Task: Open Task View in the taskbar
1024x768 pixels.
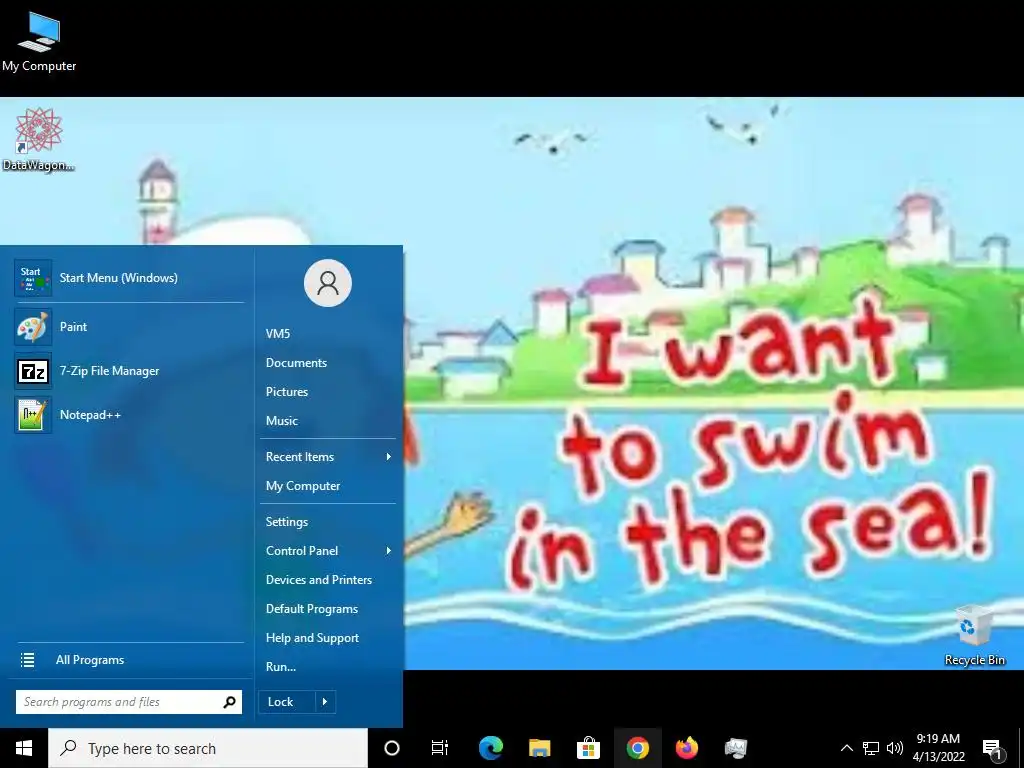Action: coord(440,748)
